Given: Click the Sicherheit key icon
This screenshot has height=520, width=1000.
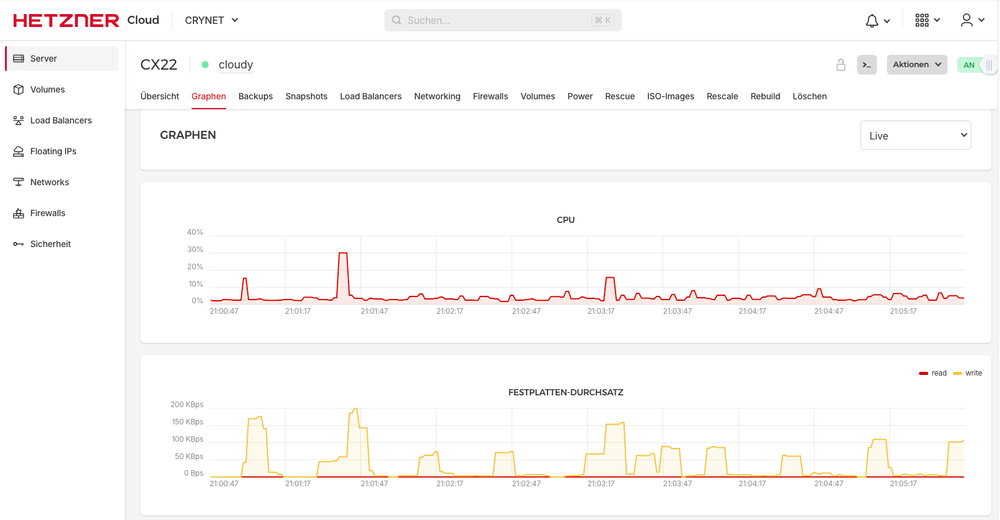Looking at the screenshot, I should [19, 245].
